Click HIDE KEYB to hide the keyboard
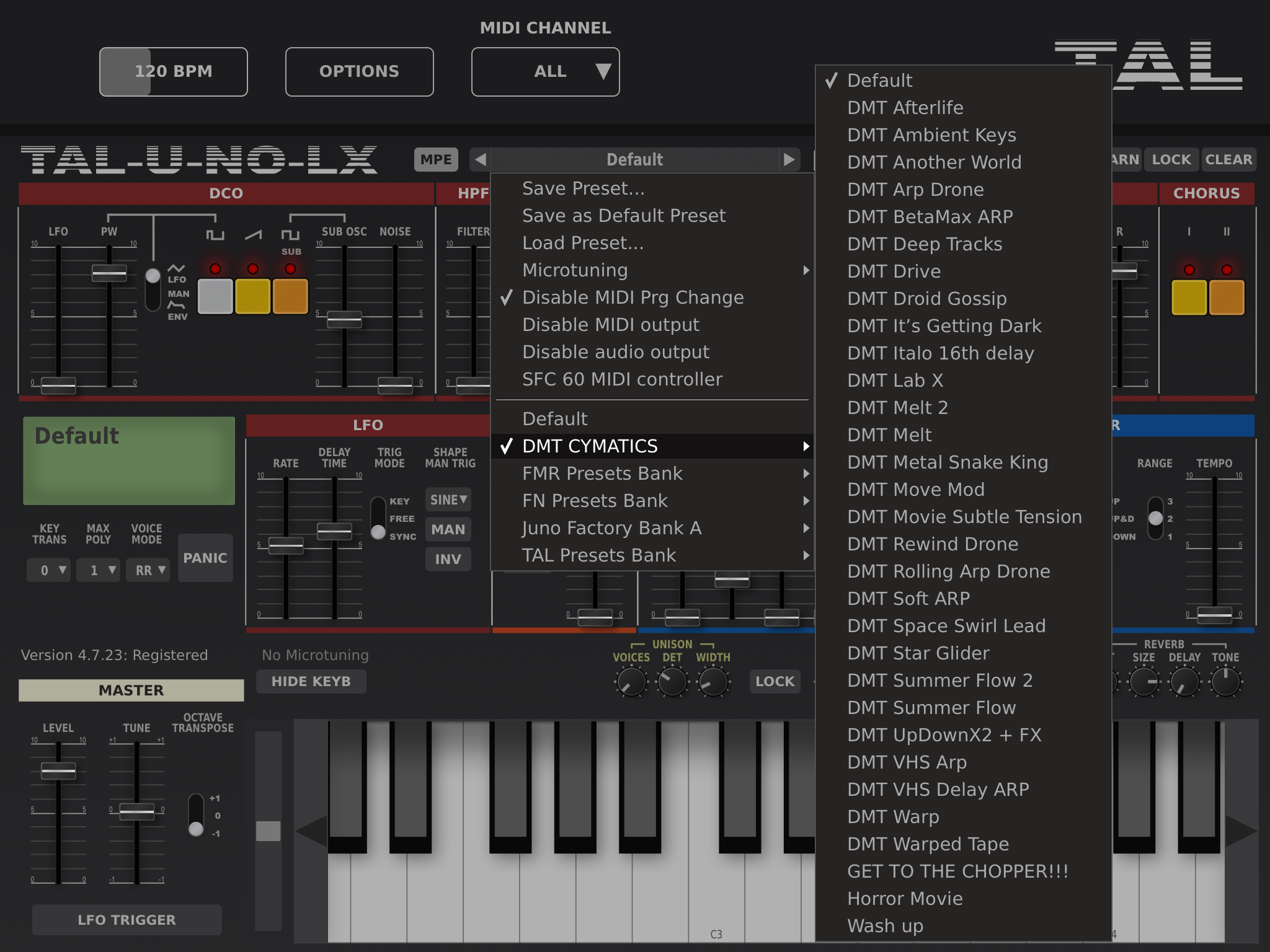This screenshot has width=1270, height=952. pyautogui.click(x=311, y=681)
